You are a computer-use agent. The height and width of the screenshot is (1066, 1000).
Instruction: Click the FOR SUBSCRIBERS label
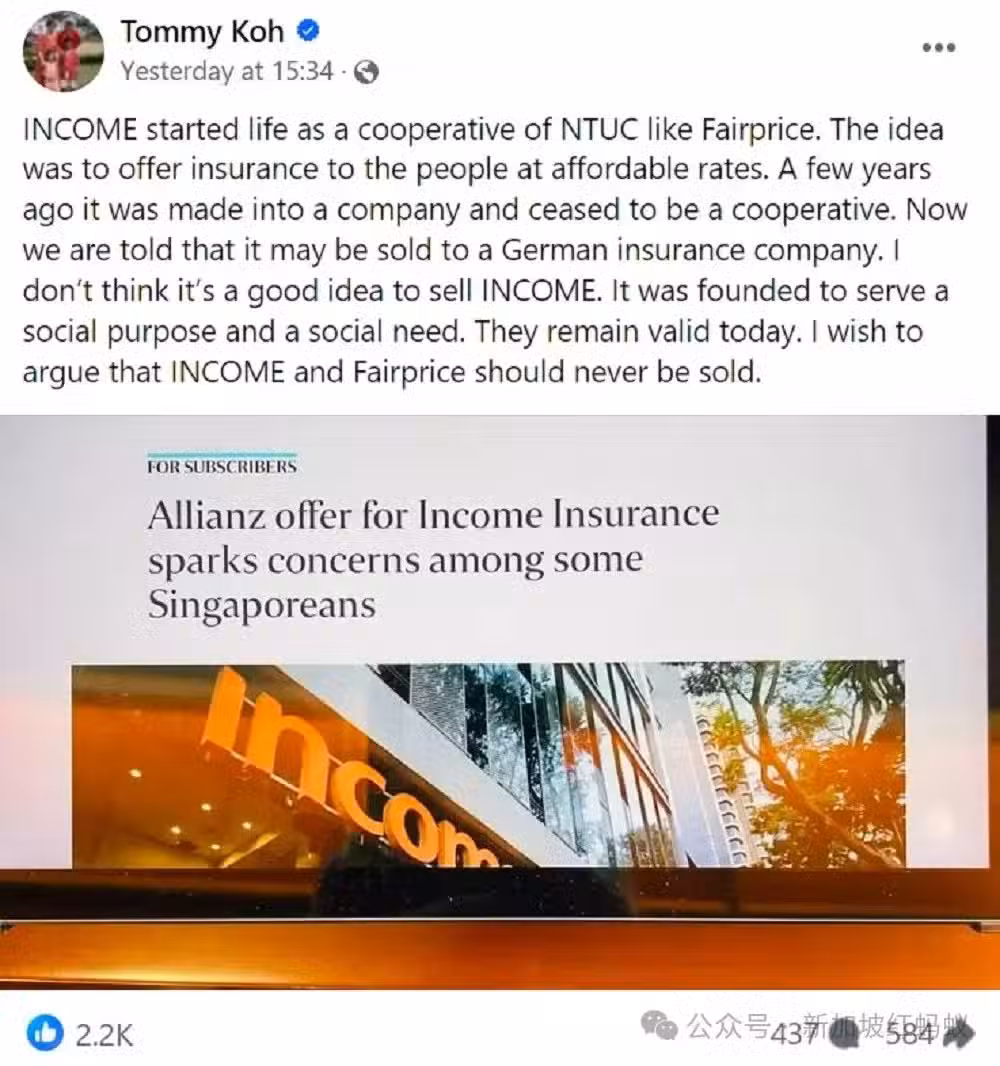[x=222, y=466]
